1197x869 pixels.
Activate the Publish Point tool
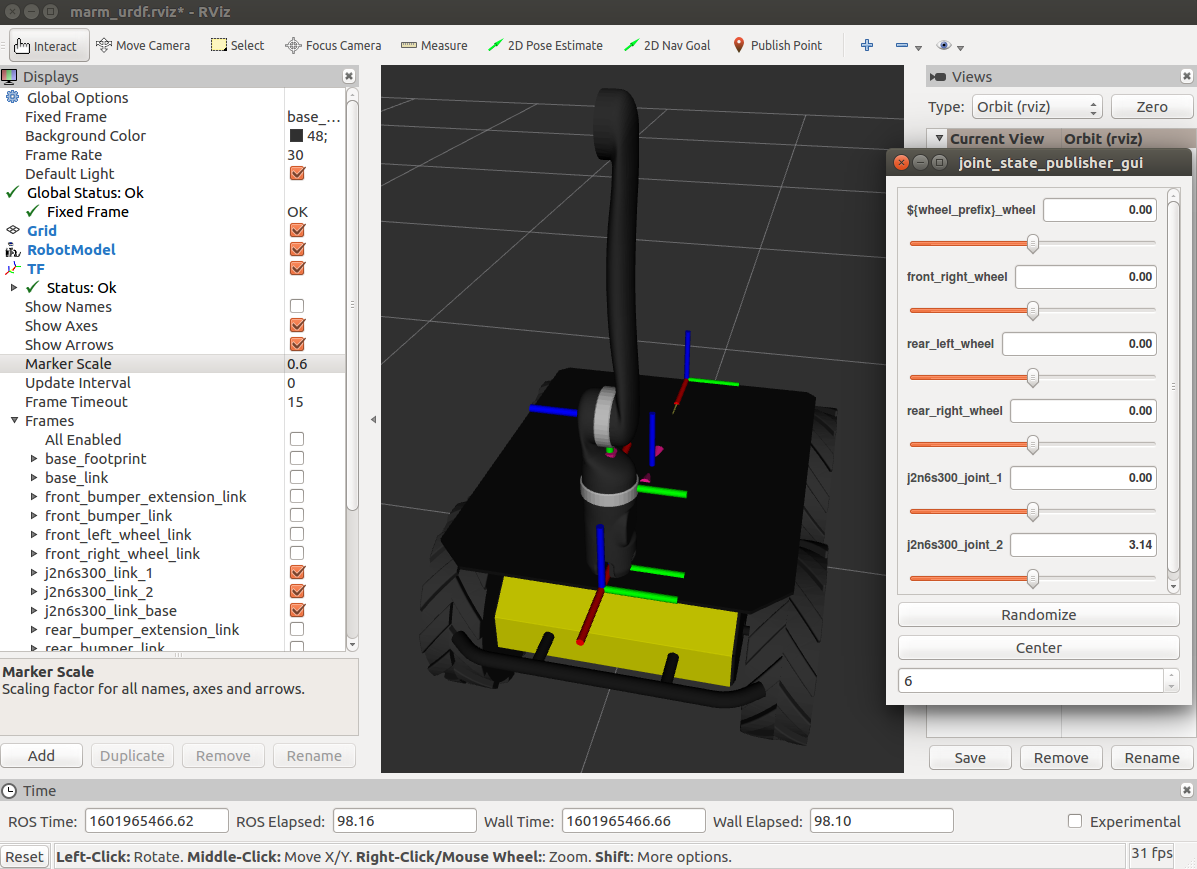(x=777, y=46)
